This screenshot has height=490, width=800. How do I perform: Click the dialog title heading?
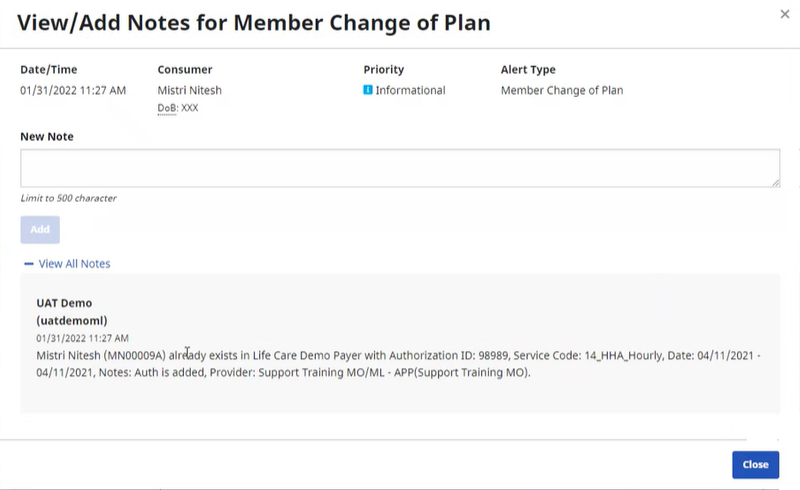254,23
